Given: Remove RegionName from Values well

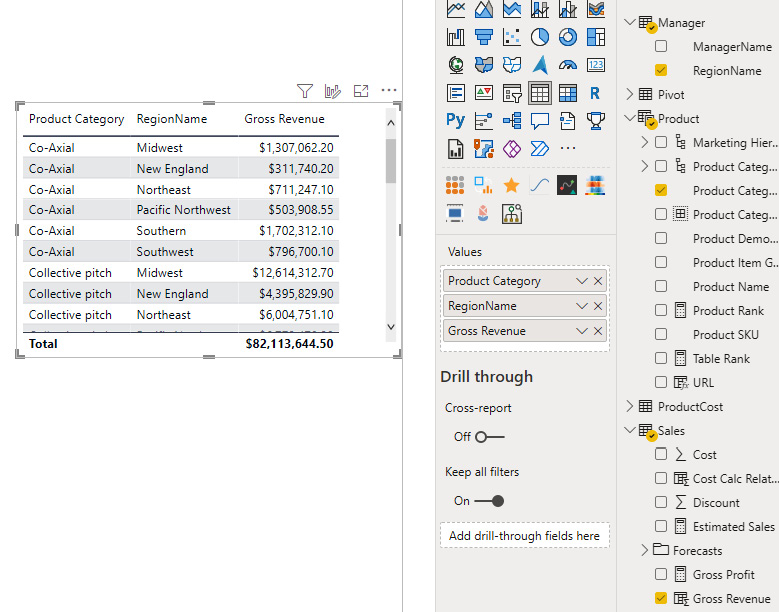Looking at the screenshot, I should 598,306.
